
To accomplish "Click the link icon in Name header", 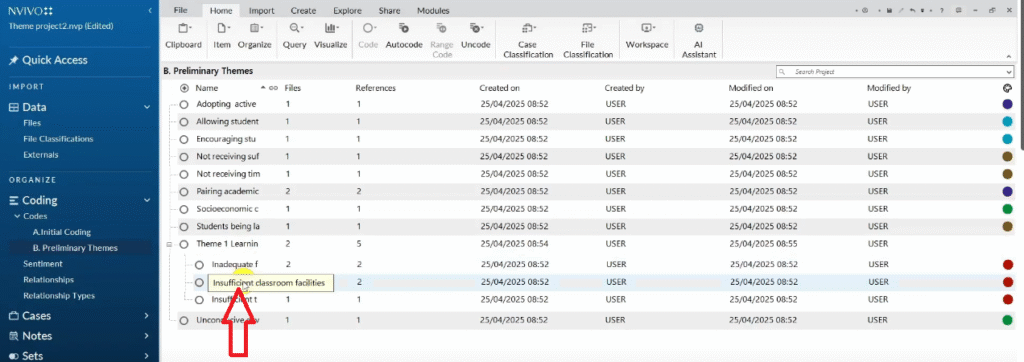I will click(273, 88).
